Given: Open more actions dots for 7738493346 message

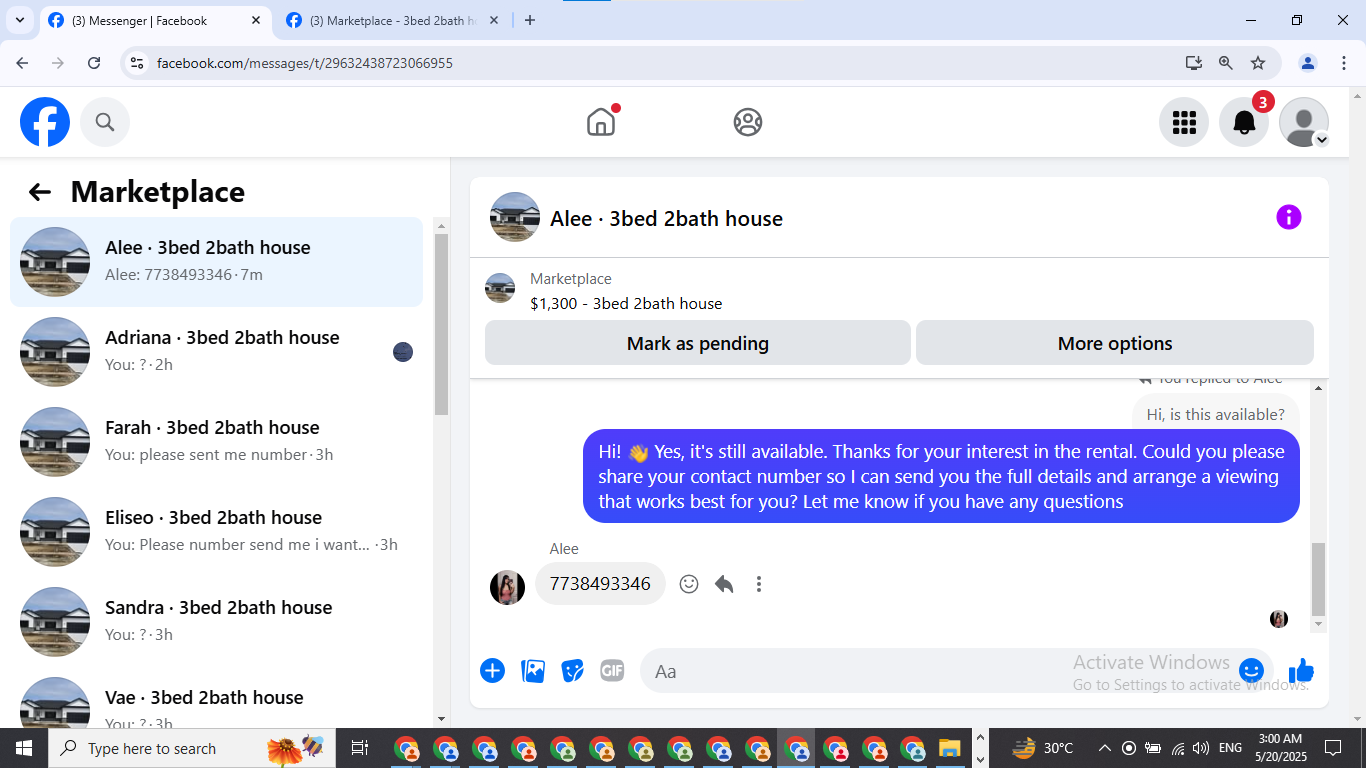Looking at the screenshot, I should 759,584.
